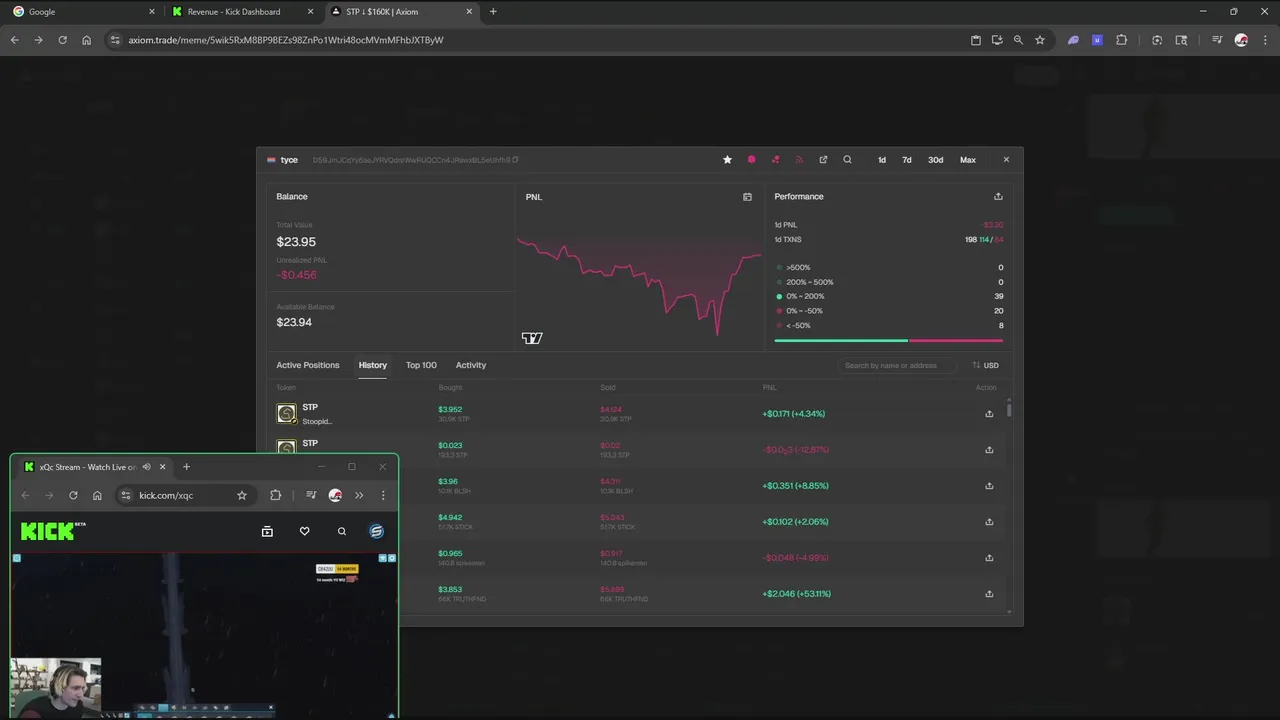Open the Kick user avatar menu
Screen dimensions: 1280x720
376,532
